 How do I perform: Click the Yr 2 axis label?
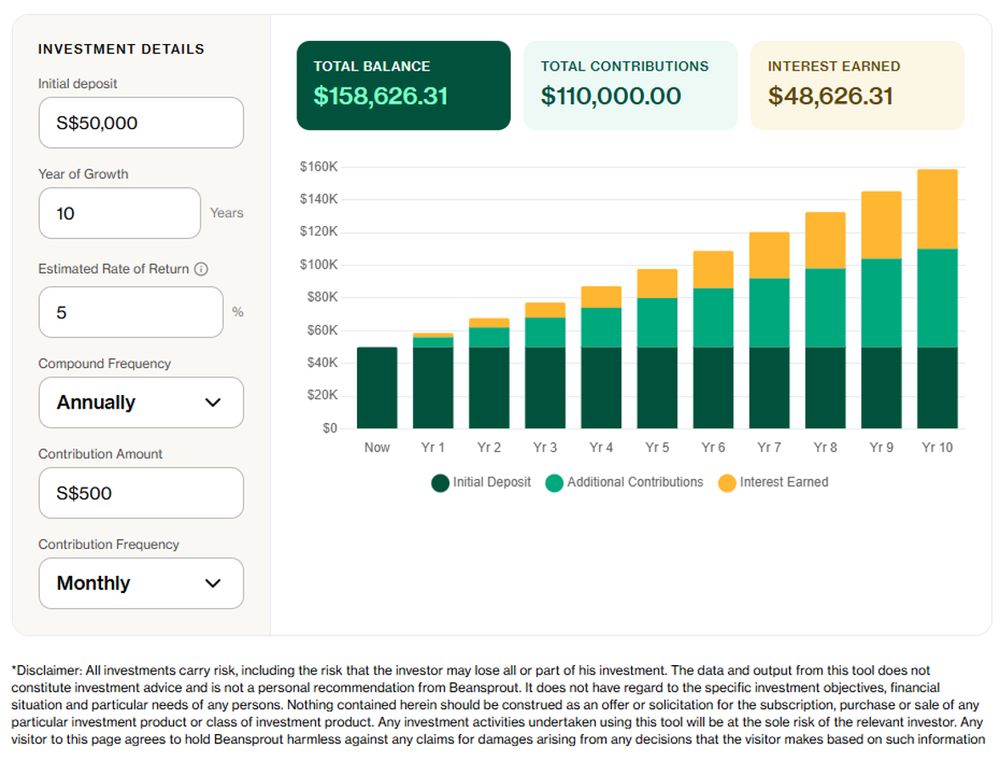coord(489,448)
